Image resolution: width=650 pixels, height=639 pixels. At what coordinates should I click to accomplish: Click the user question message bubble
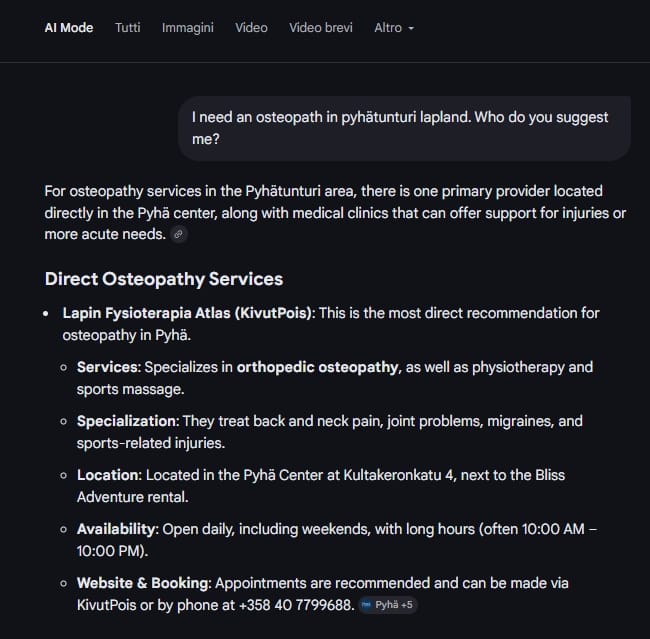(x=404, y=128)
